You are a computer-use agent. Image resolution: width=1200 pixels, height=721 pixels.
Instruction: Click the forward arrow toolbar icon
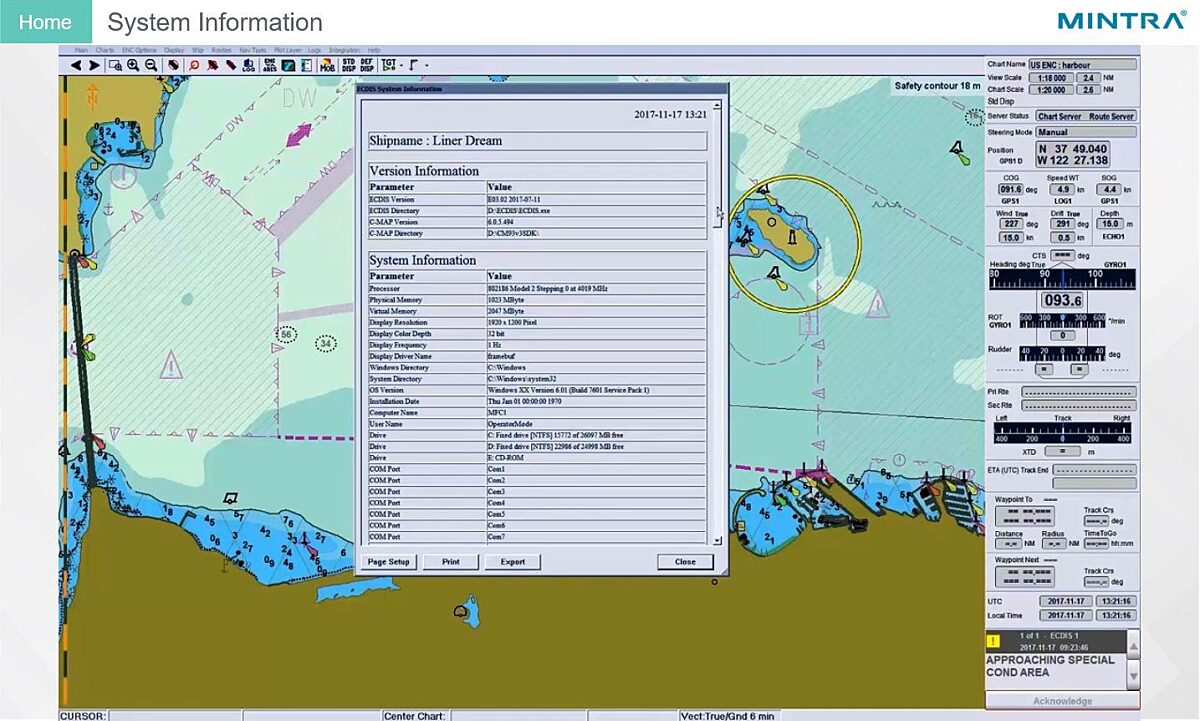(x=94, y=66)
